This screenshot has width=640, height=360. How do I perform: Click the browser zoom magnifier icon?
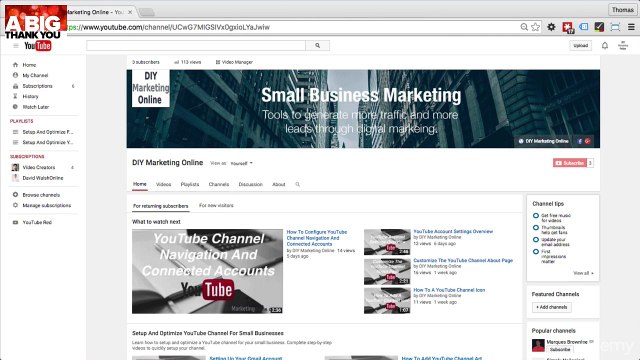(x=524, y=27)
